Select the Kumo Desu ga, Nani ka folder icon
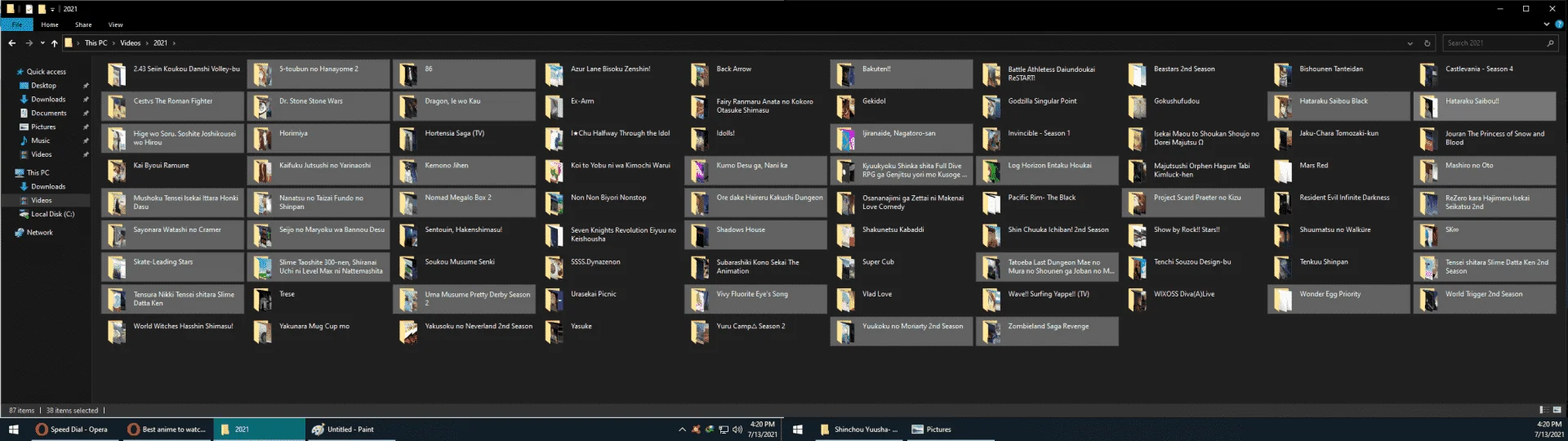 tap(699, 171)
